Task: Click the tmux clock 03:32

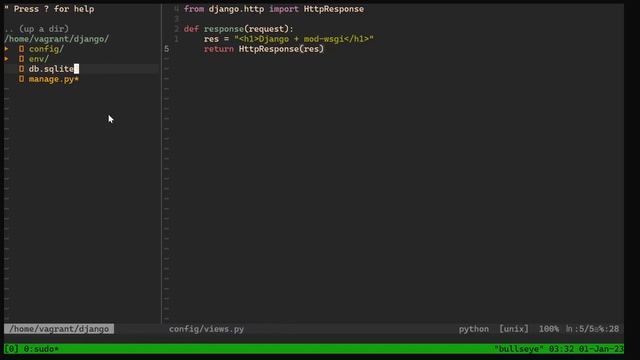Action: tap(561, 349)
